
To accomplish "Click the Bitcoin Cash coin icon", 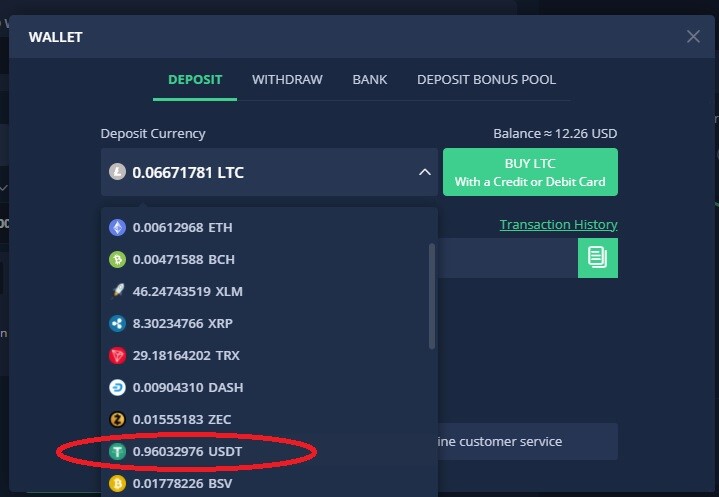I will click(117, 260).
